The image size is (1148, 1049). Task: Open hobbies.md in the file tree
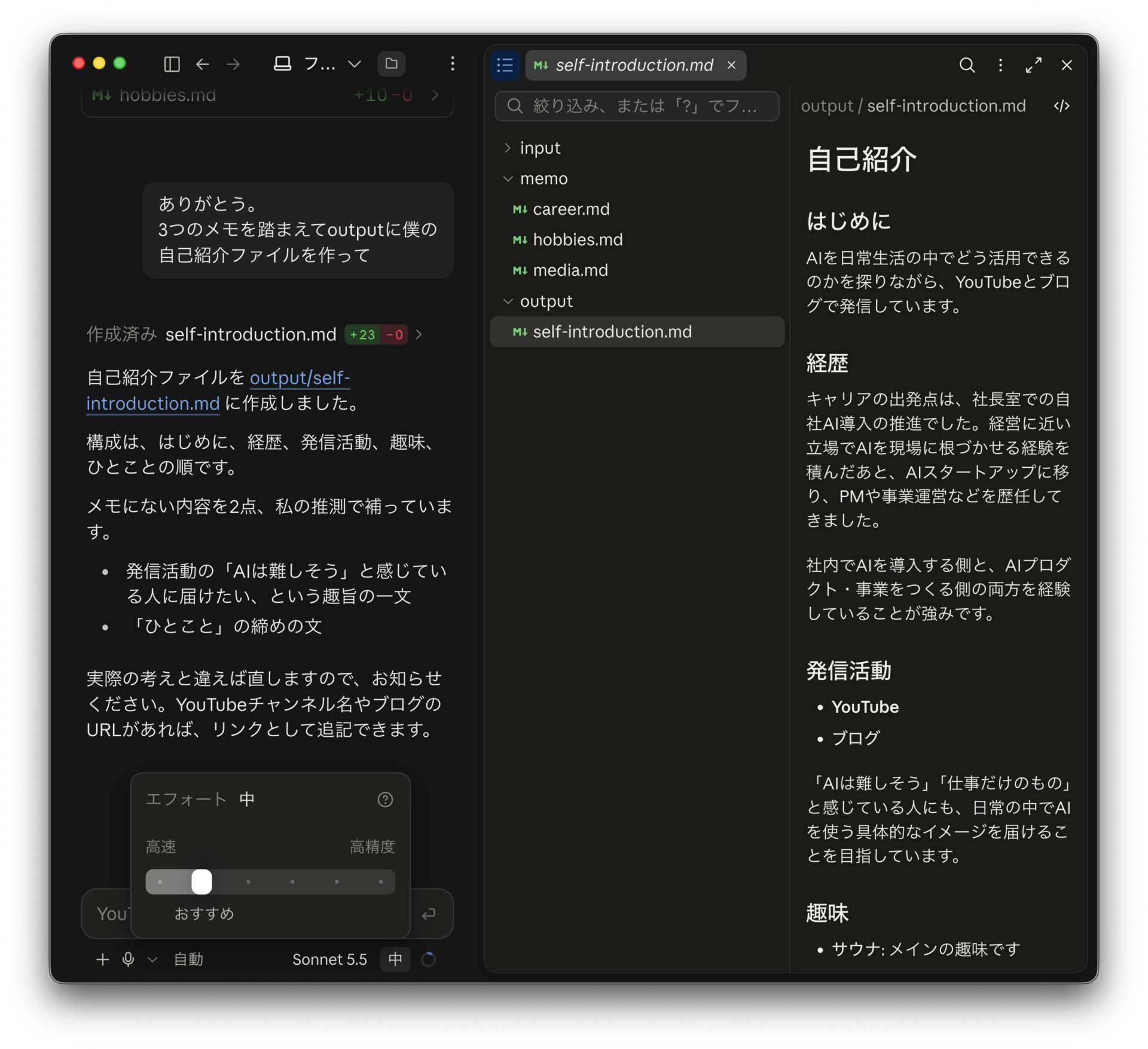point(637,240)
